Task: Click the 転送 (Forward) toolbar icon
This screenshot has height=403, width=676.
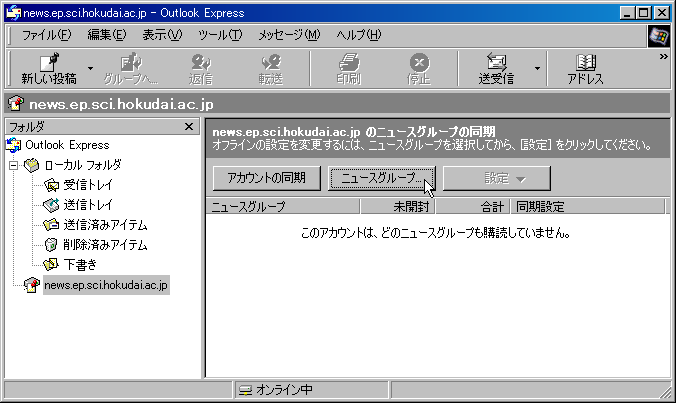Action: [271, 69]
